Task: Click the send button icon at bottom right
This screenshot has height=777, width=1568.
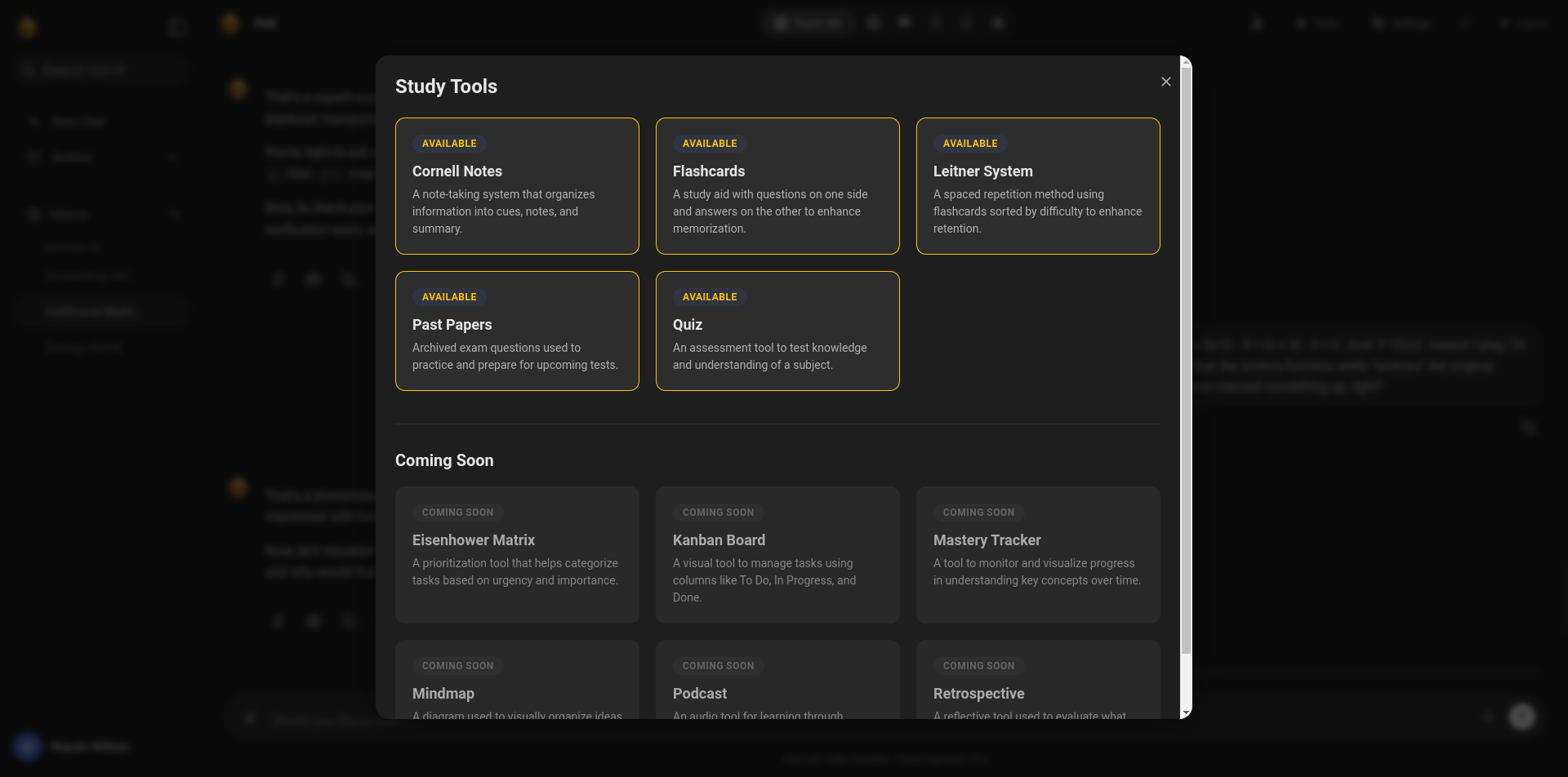Action: 1521,717
